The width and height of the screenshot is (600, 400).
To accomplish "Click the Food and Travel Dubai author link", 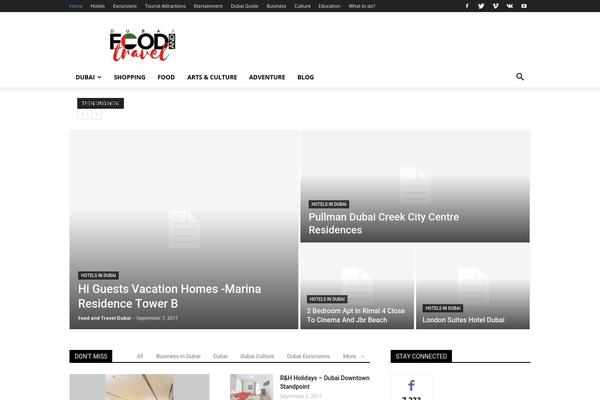I will click(x=104, y=318).
